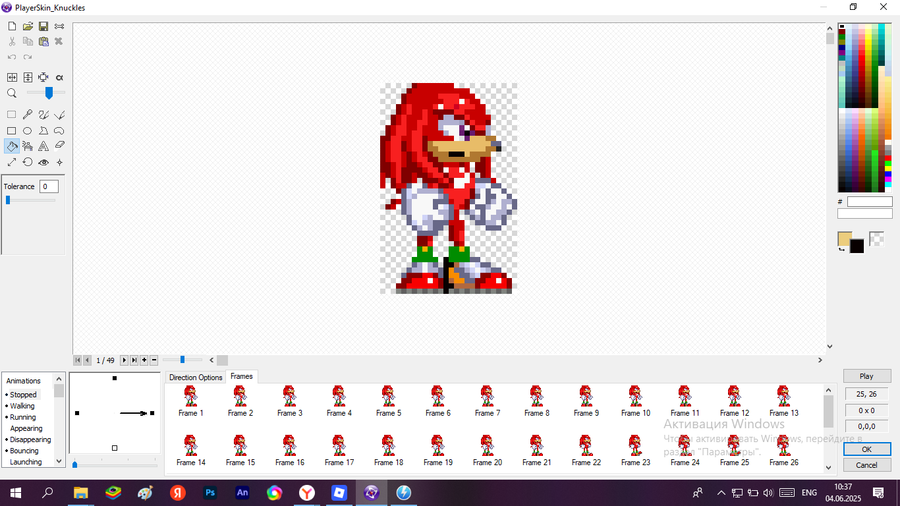Screen dimensions: 900x506
Task: Enable the empty down direction square
Action: click(115, 448)
